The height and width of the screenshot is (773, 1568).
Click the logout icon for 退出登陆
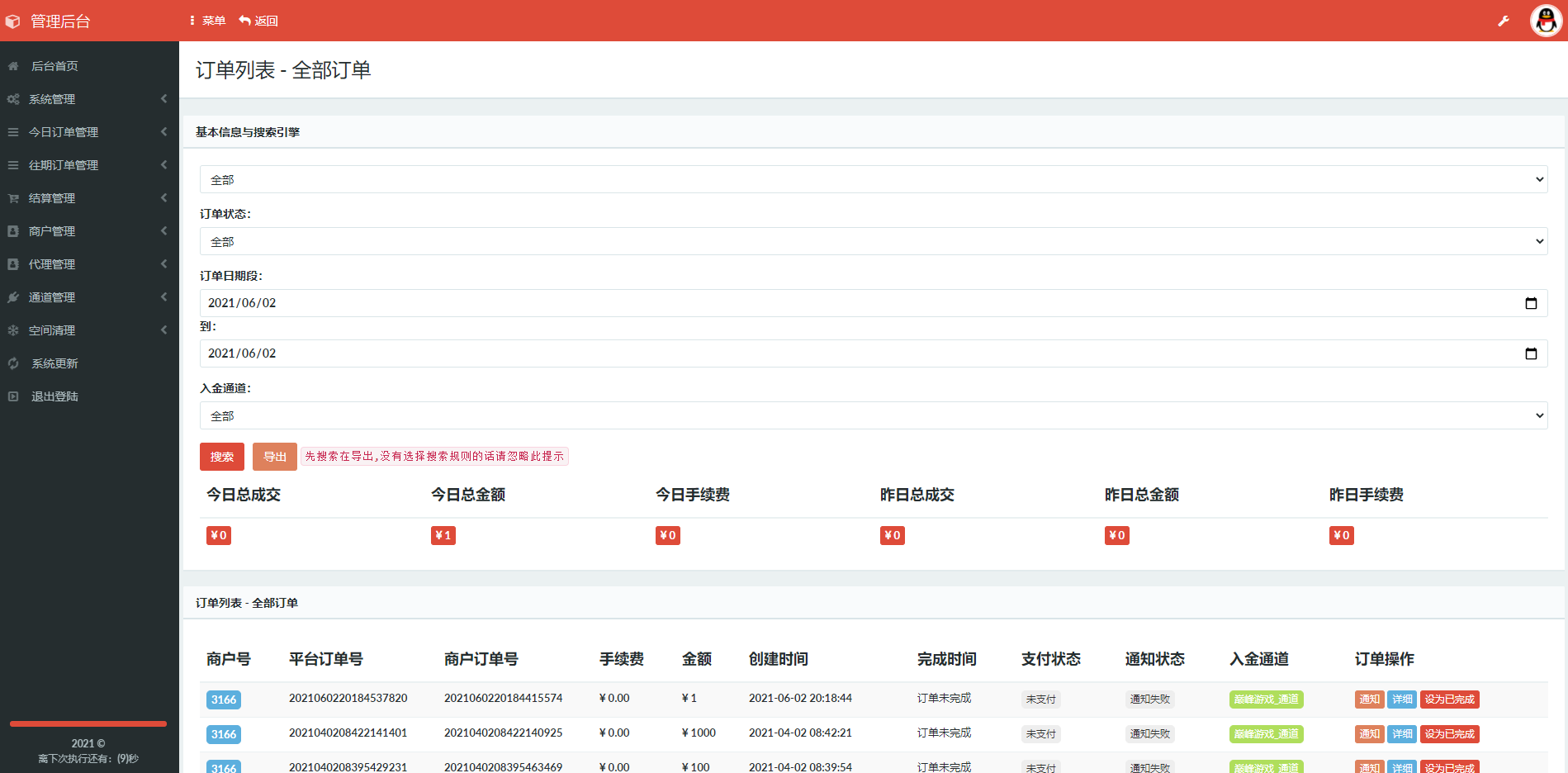[13, 396]
